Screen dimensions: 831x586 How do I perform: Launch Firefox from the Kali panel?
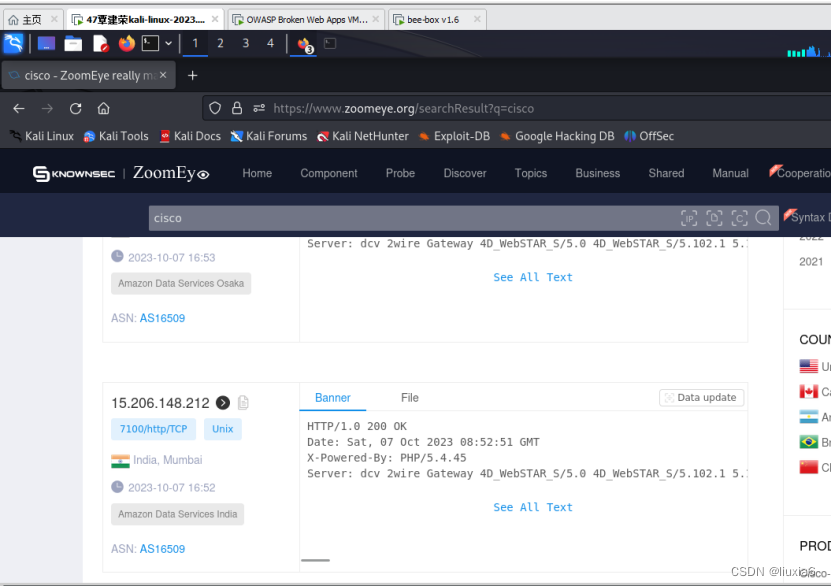click(x=127, y=43)
